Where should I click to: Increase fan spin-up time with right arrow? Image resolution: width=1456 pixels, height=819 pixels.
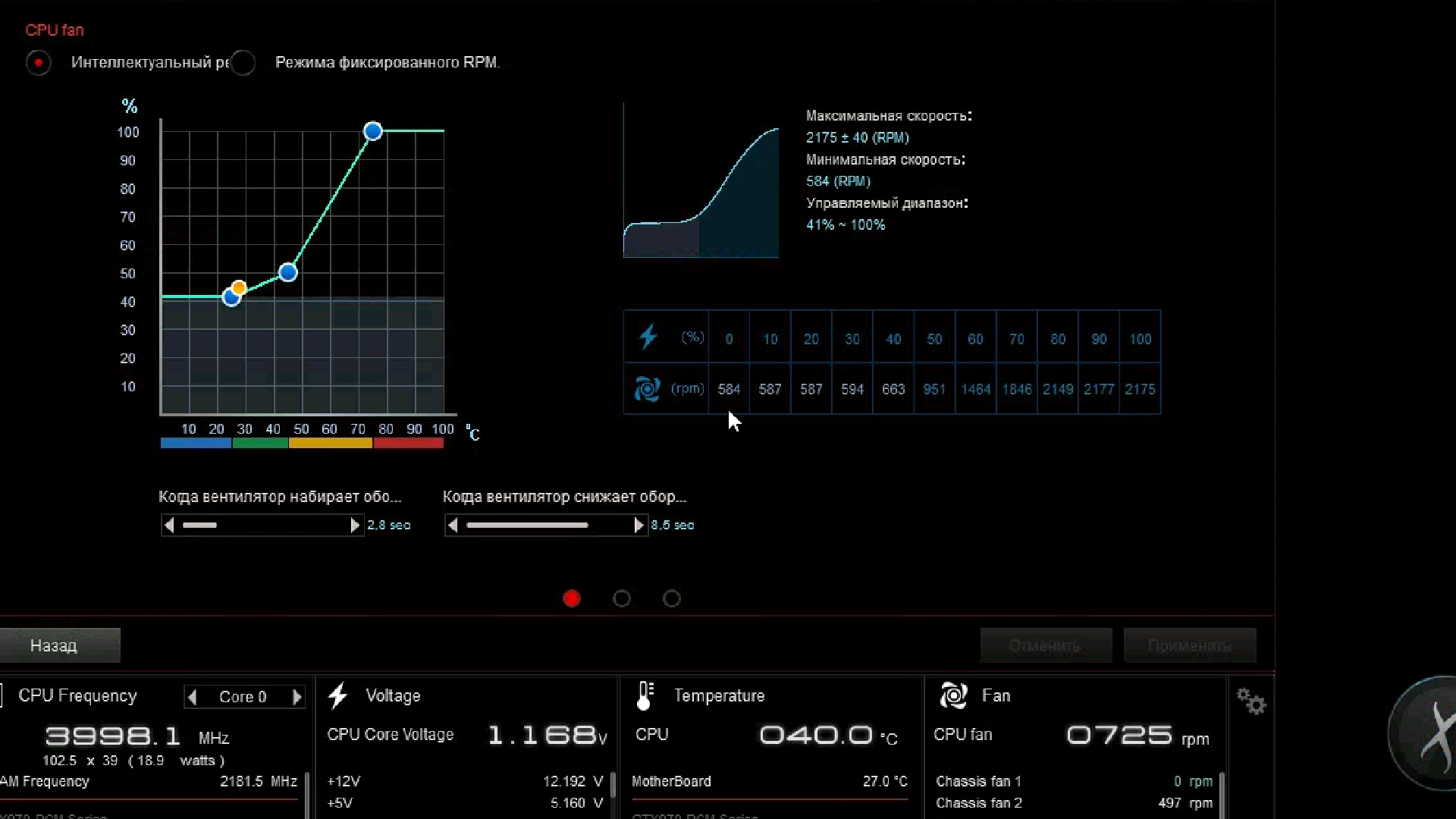354,525
